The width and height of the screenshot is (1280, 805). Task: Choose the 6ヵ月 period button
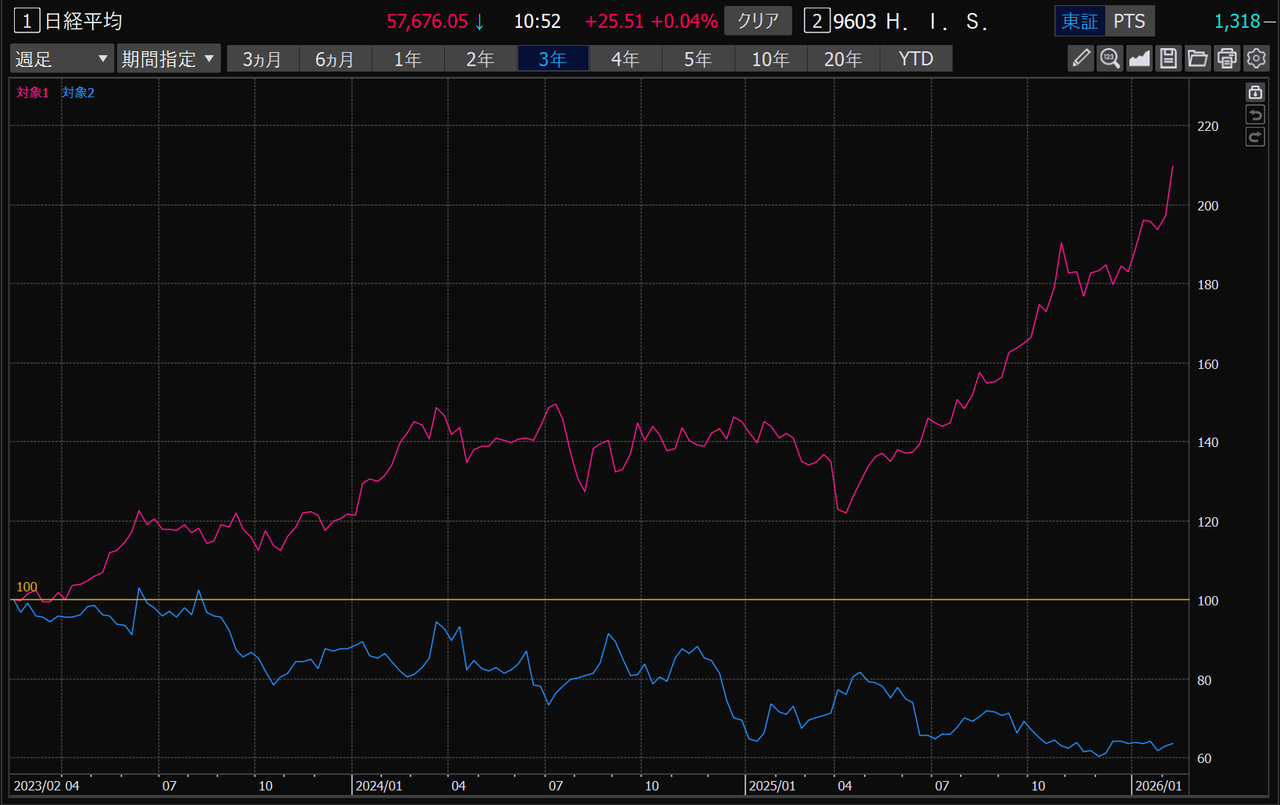point(334,59)
